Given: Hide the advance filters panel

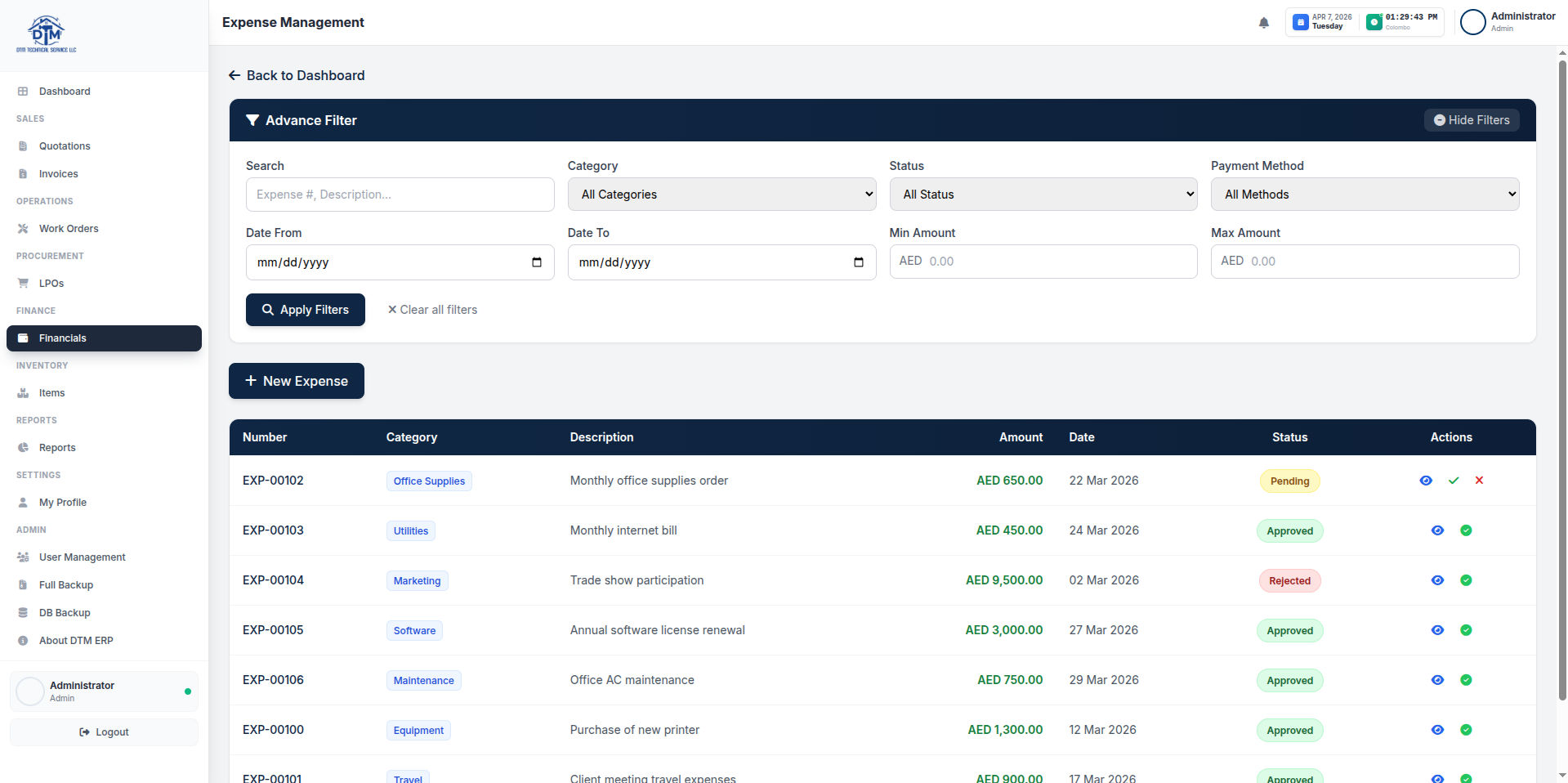Looking at the screenshot, I should pos(1472,120).
